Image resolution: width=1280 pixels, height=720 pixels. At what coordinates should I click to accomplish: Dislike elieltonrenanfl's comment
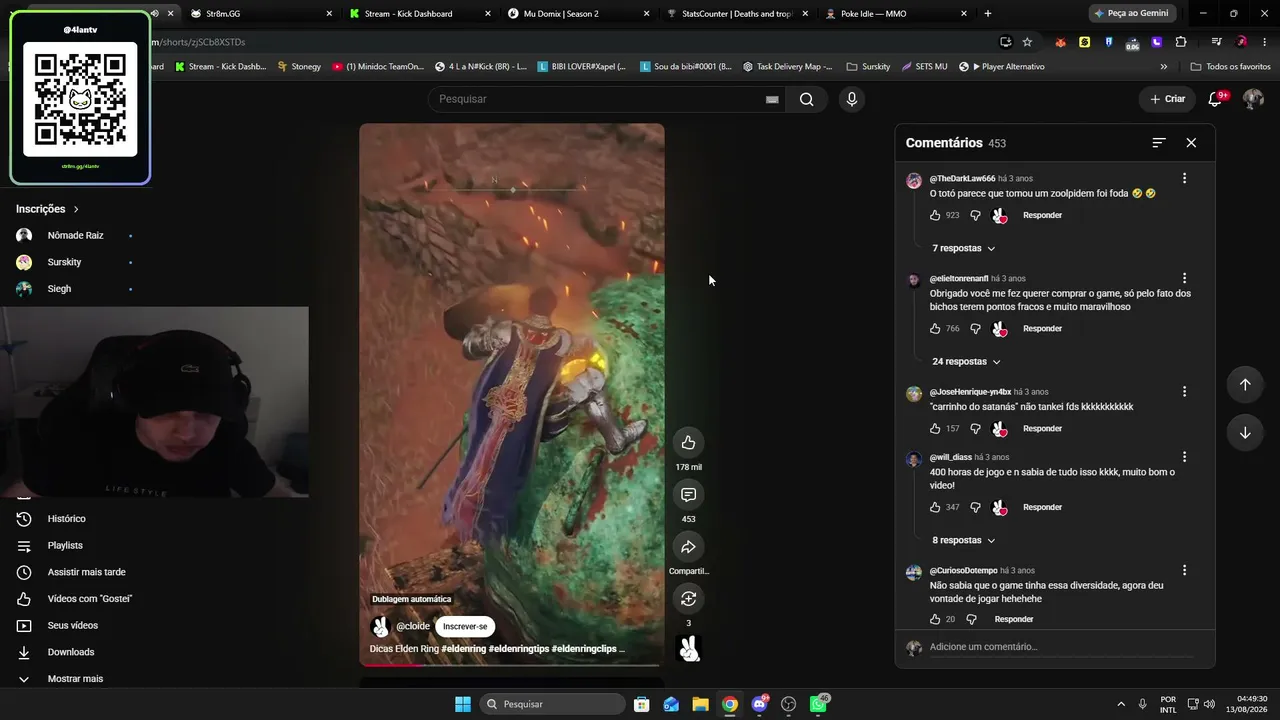(975, 328)
